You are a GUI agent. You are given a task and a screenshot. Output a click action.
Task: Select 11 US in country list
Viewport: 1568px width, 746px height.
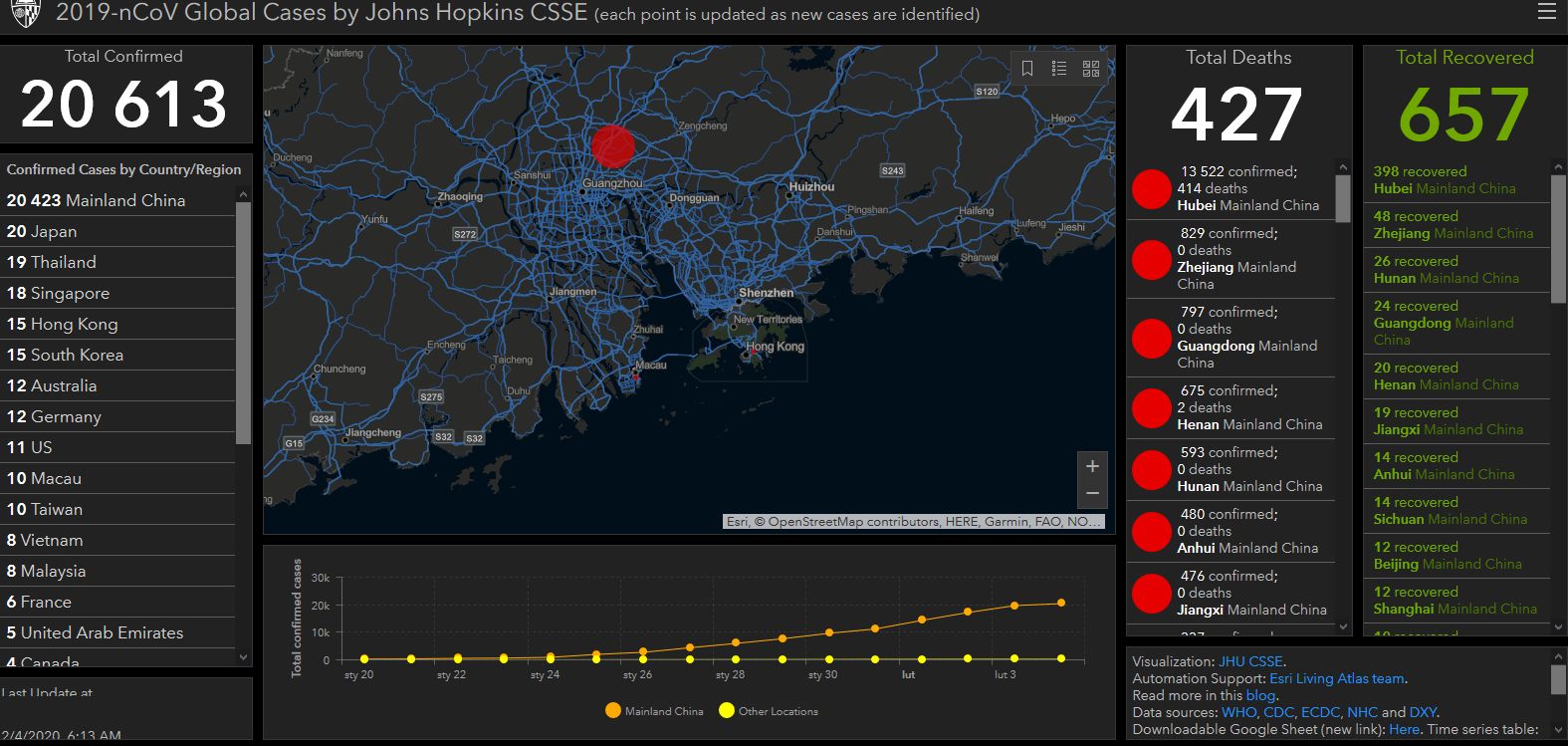pyautogui.click(x=117, y=447)
